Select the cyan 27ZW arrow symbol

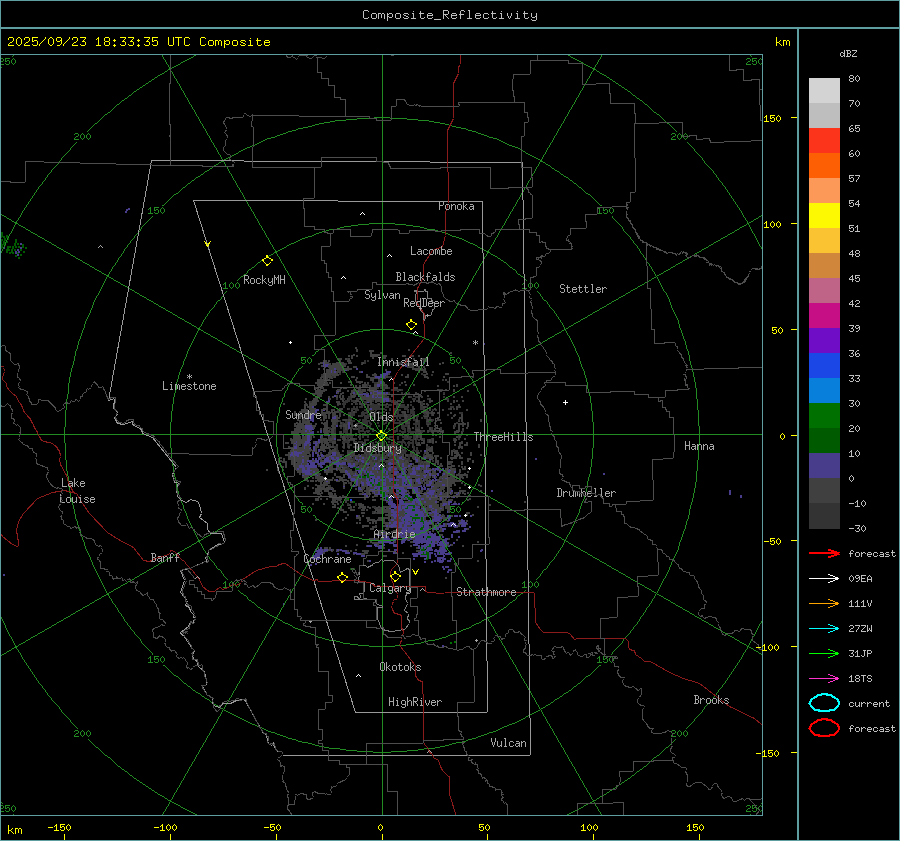[x=824, y=628]
